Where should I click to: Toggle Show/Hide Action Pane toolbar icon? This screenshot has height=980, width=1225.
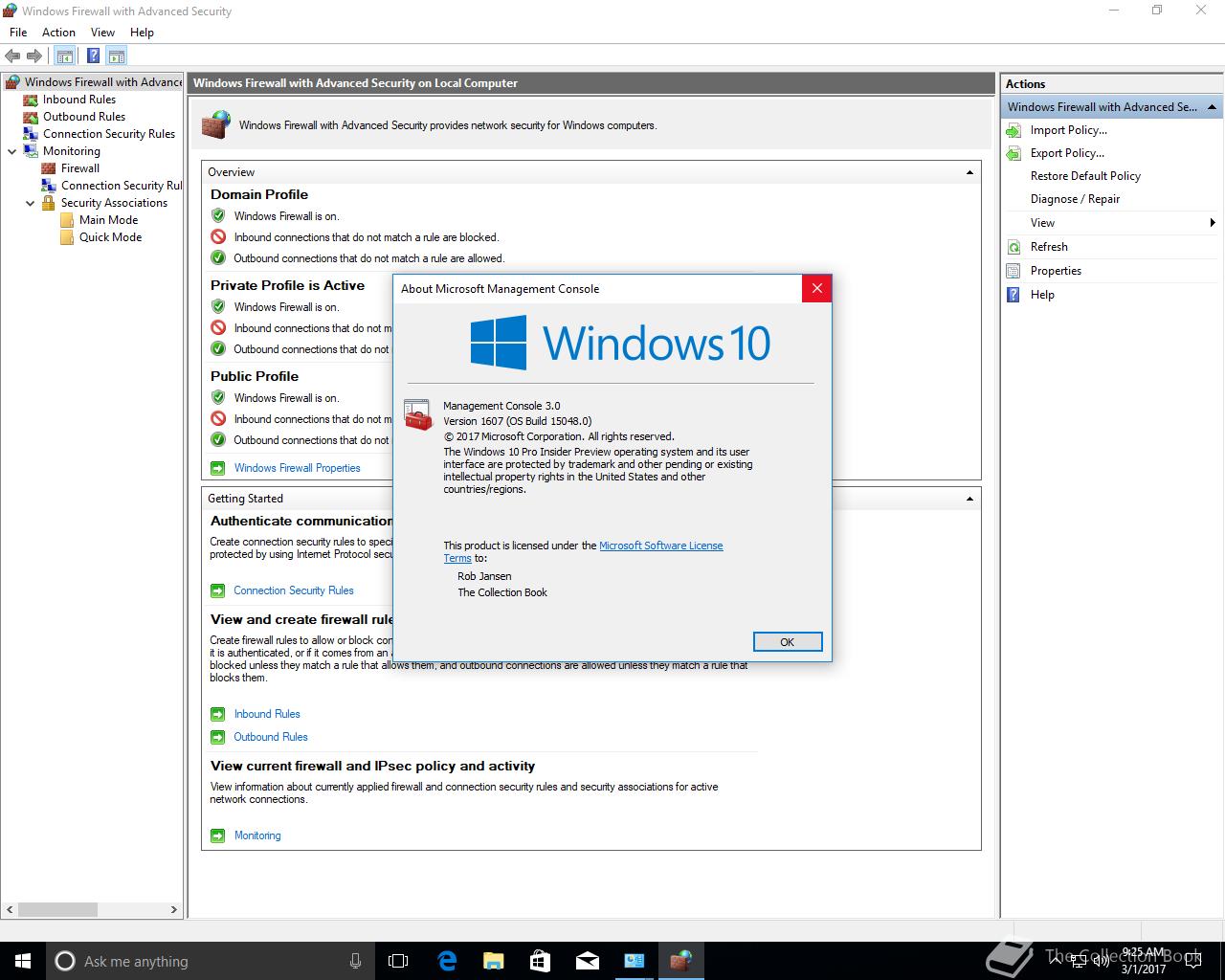coord(116,56)
